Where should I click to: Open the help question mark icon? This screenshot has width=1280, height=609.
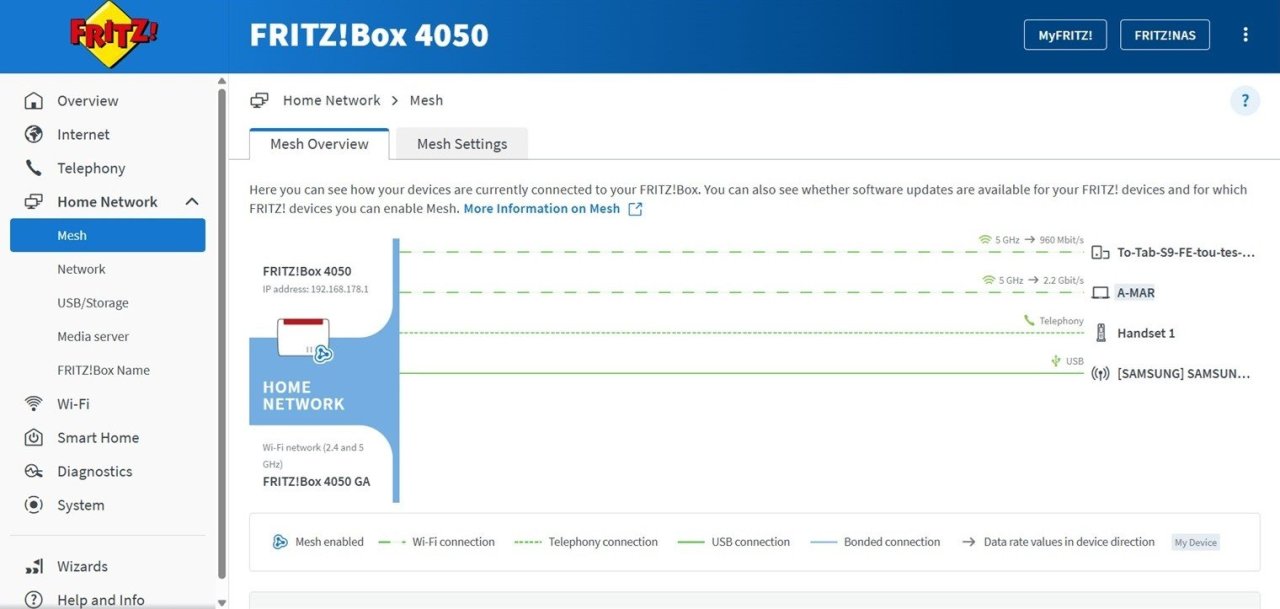[1245, 100]
